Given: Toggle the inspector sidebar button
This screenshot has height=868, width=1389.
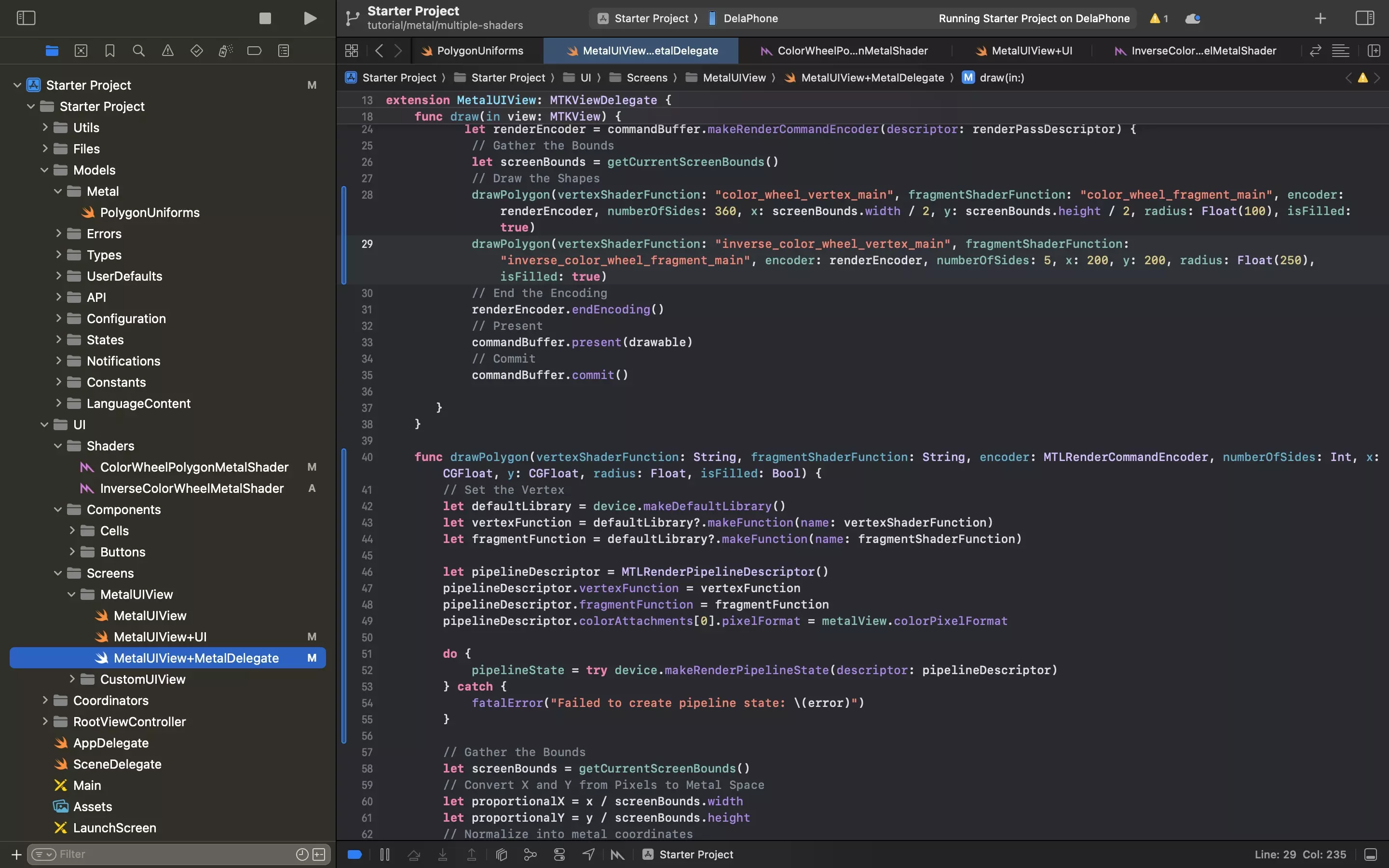Looking at the screenshot, I should pyautogui.click(x=1365, y=18).
